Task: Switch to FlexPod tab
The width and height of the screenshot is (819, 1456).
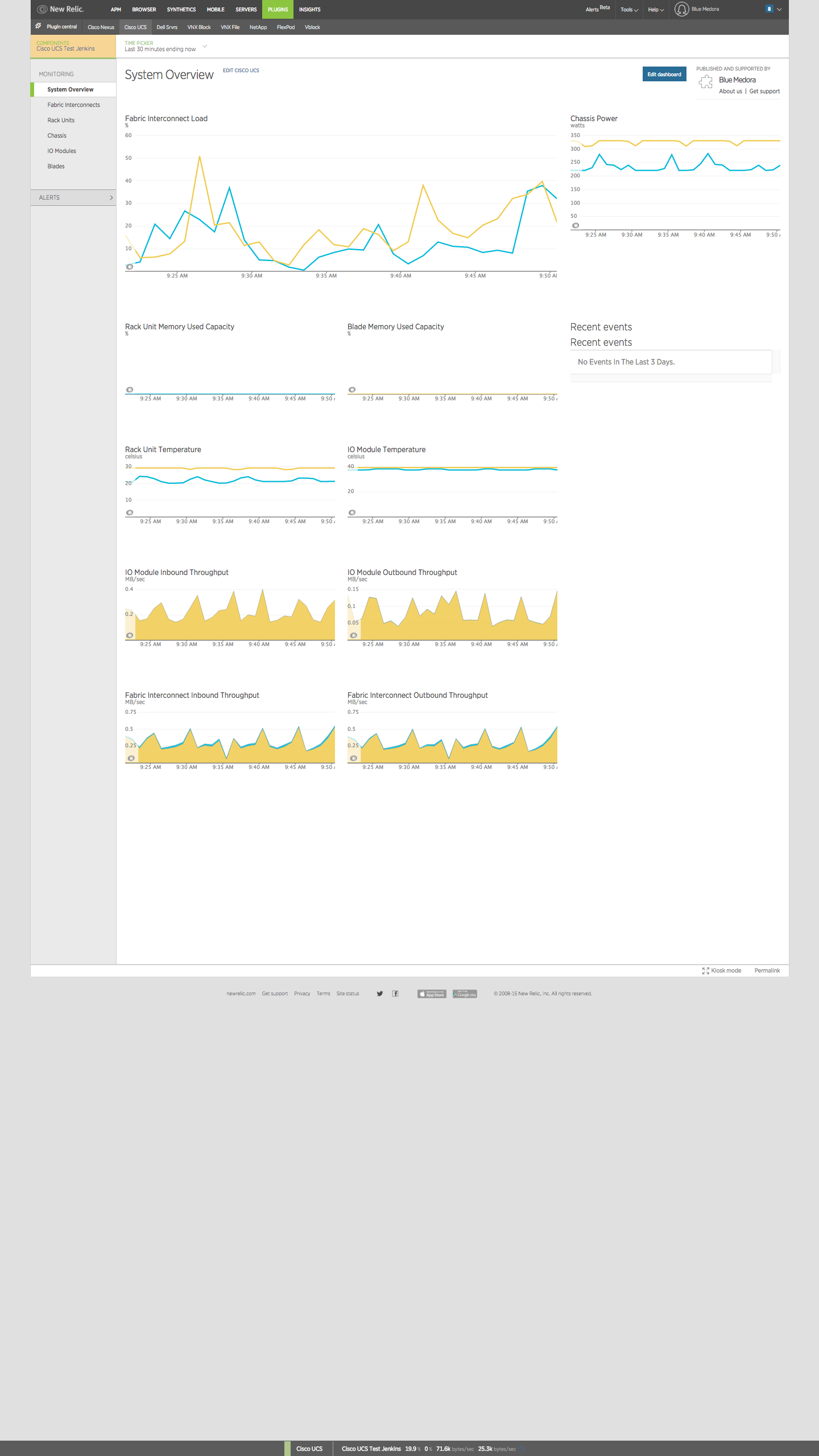Action: (286, 27)
